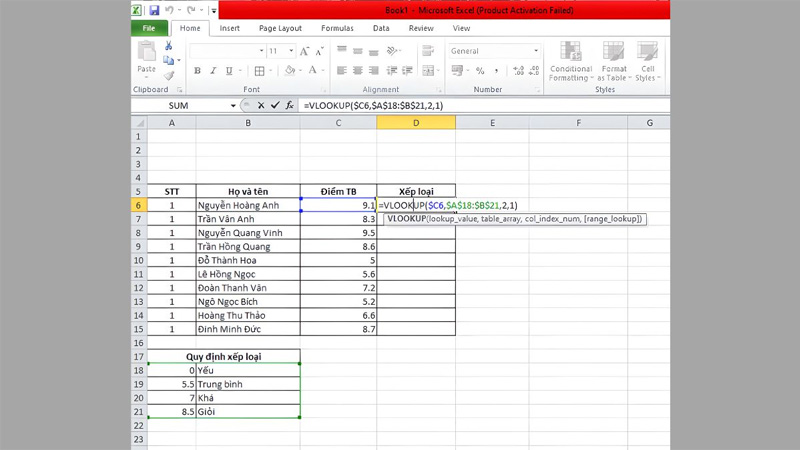
Task: Toggle Bold formatting
Action: [197, 71]
